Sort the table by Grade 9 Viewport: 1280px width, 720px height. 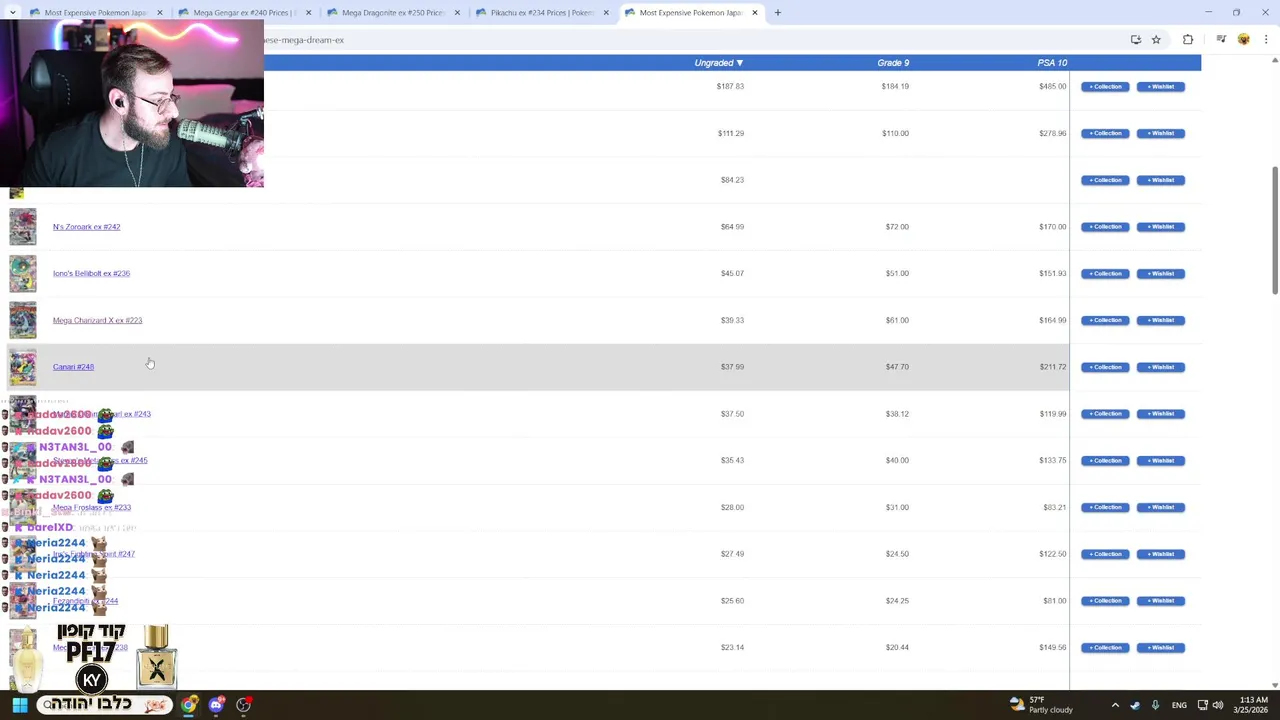[x=893, y=63]
